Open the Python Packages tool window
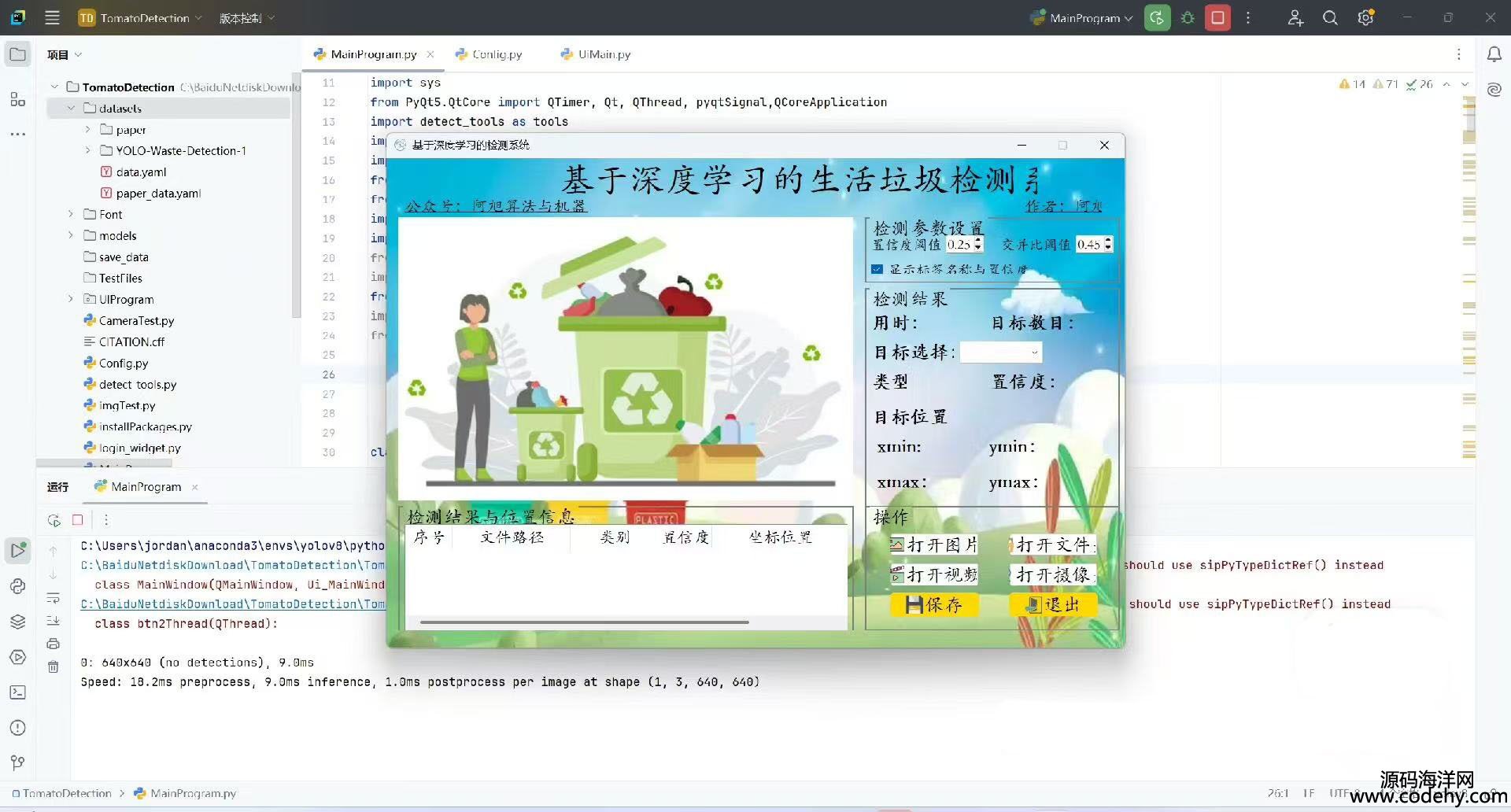Screen dimensions: 1511x812 tap(17, 622)
